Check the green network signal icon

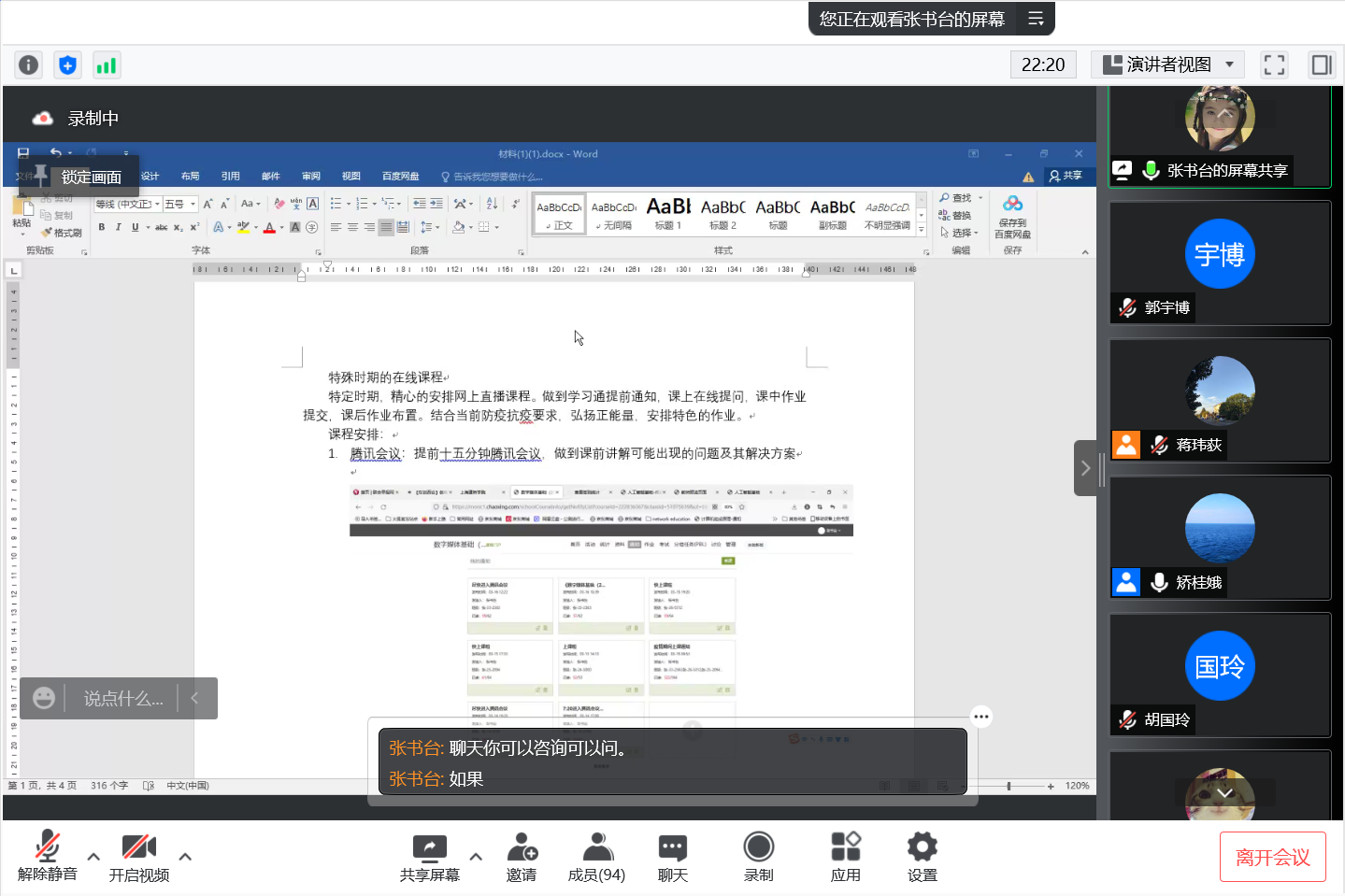point(107,64)
